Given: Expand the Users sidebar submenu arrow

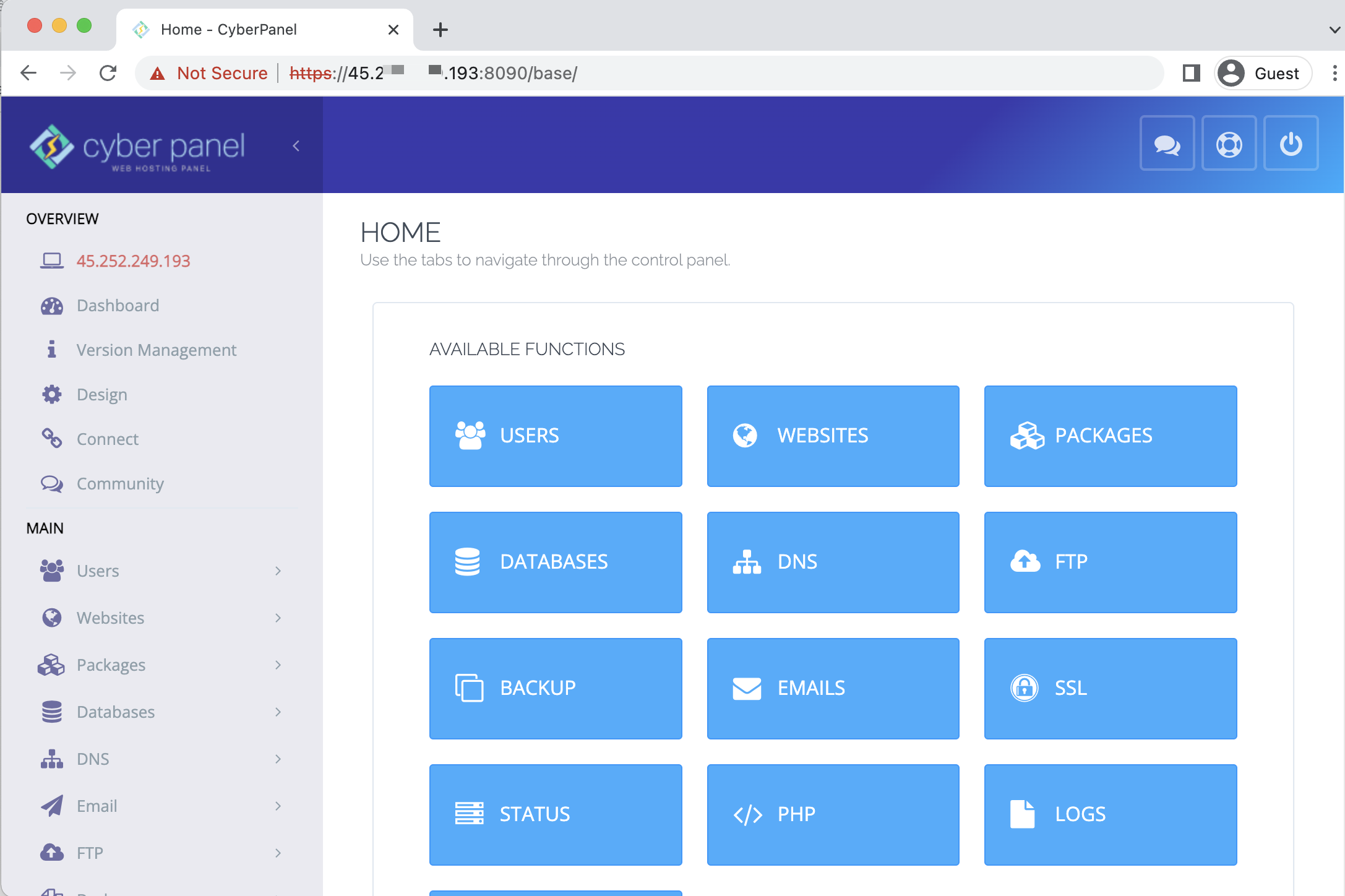Looking at the screenshot, I should click(278, 571).
